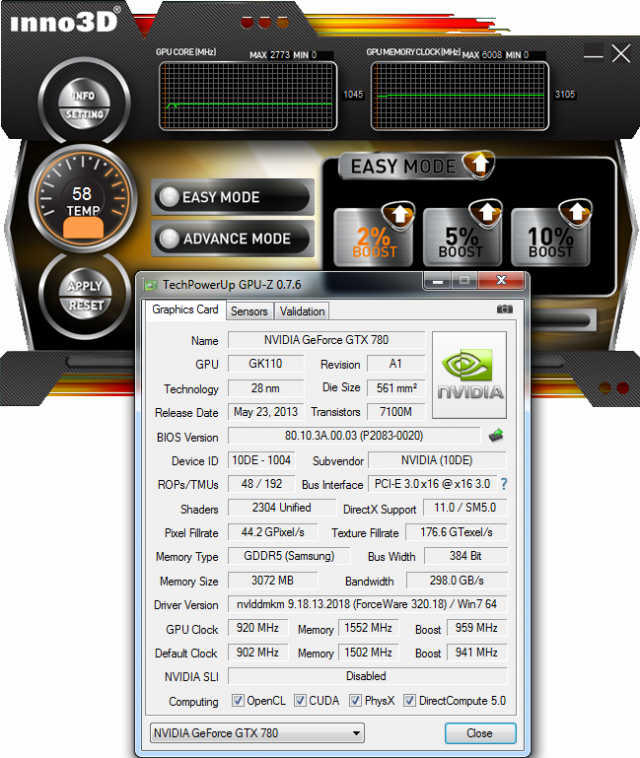640x758 pixels.
Task: Click the Release Date May 23, 2013
Action: [265, 412]
